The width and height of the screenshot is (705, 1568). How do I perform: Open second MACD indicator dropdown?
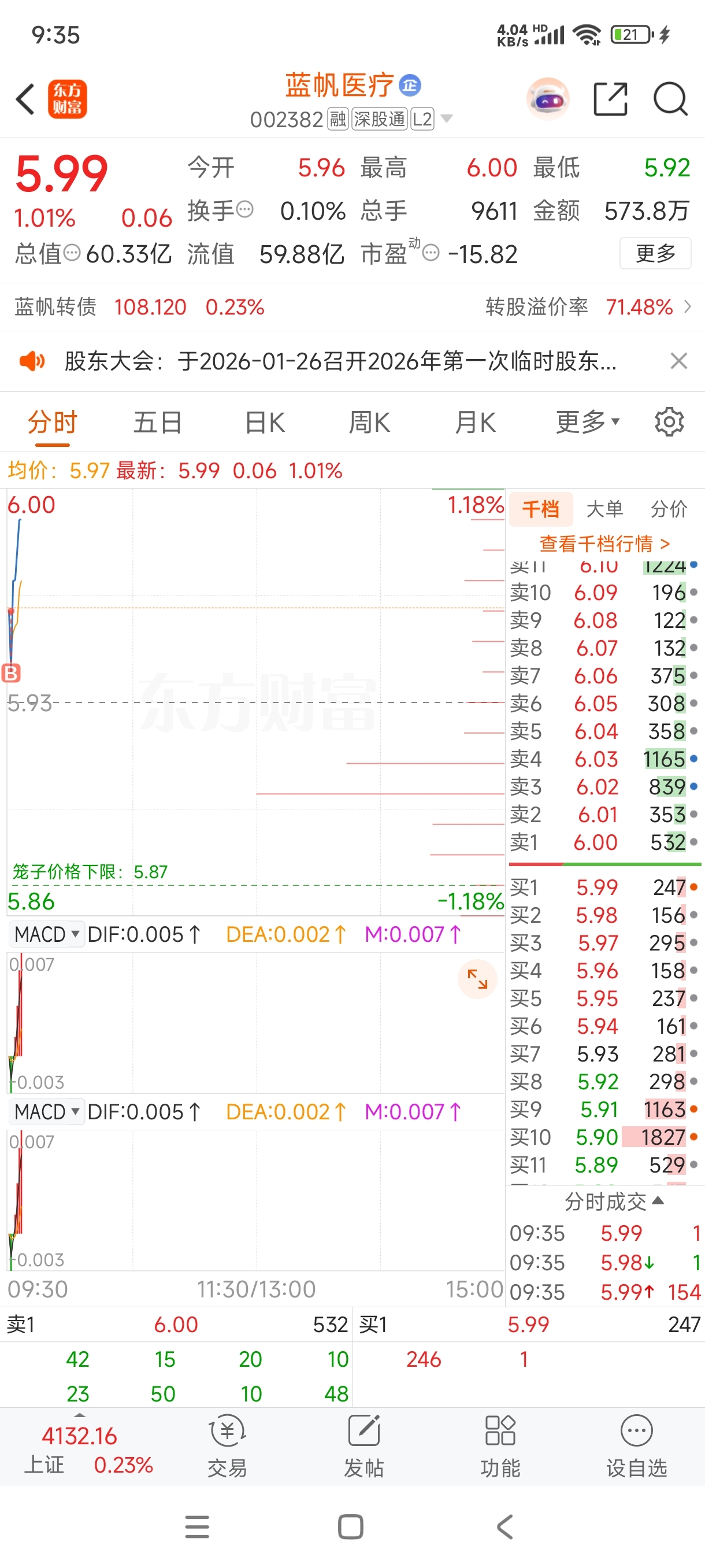click(46, 1111)
